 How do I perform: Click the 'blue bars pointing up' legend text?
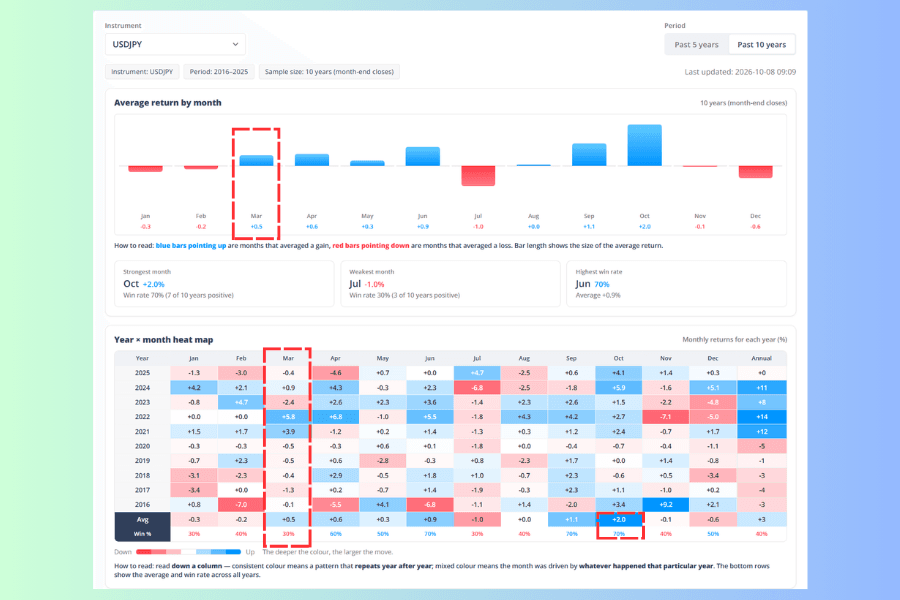[191, 246]
